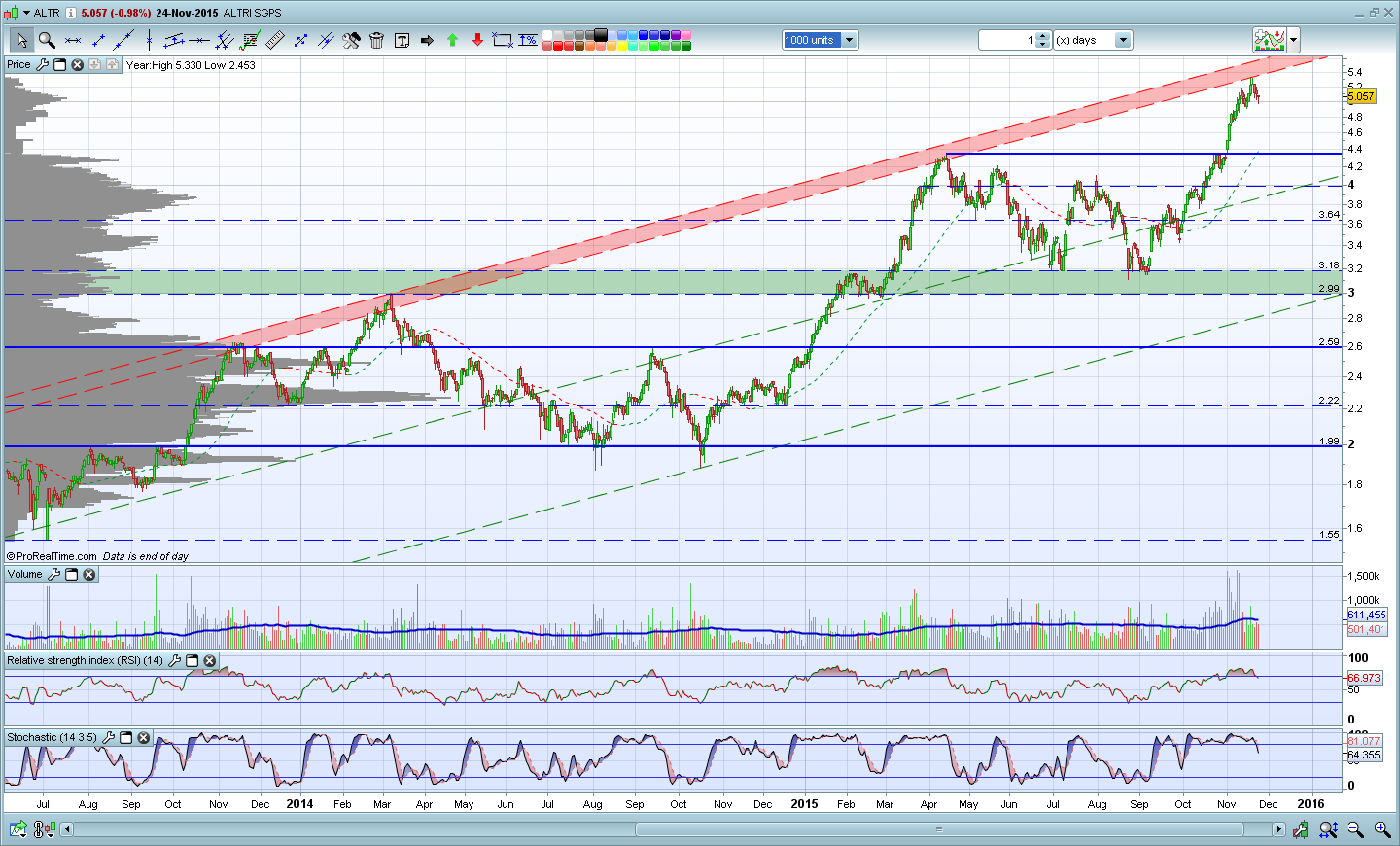Open the 1000 units dropdown
The width and height of the screenshot is (1400, 846).
click(849, 40)
